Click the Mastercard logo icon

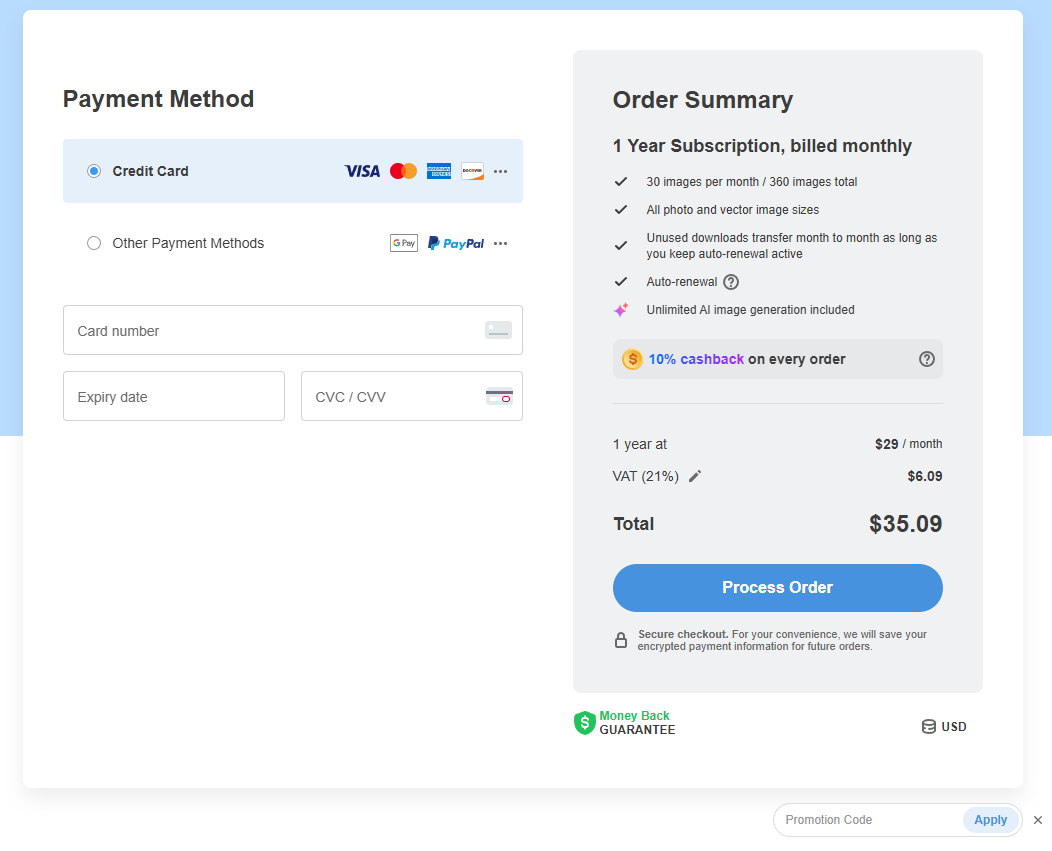[x=403, y=171]
